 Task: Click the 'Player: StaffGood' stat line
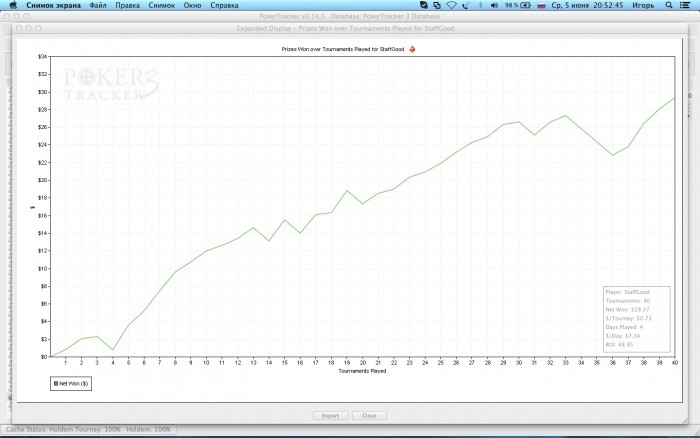click(x=627, y=292)
